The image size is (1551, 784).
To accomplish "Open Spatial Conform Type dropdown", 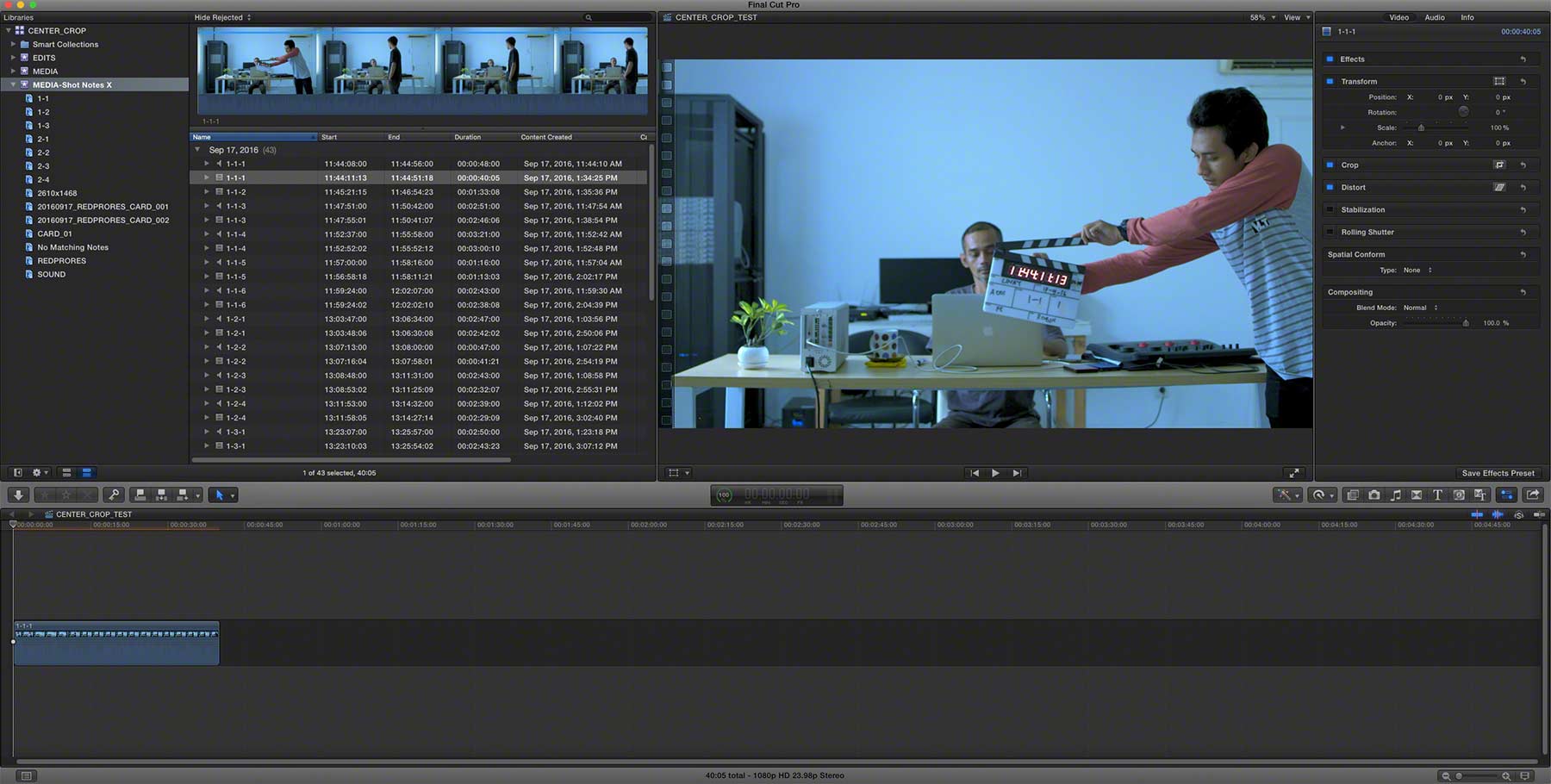I will 1417,270.
